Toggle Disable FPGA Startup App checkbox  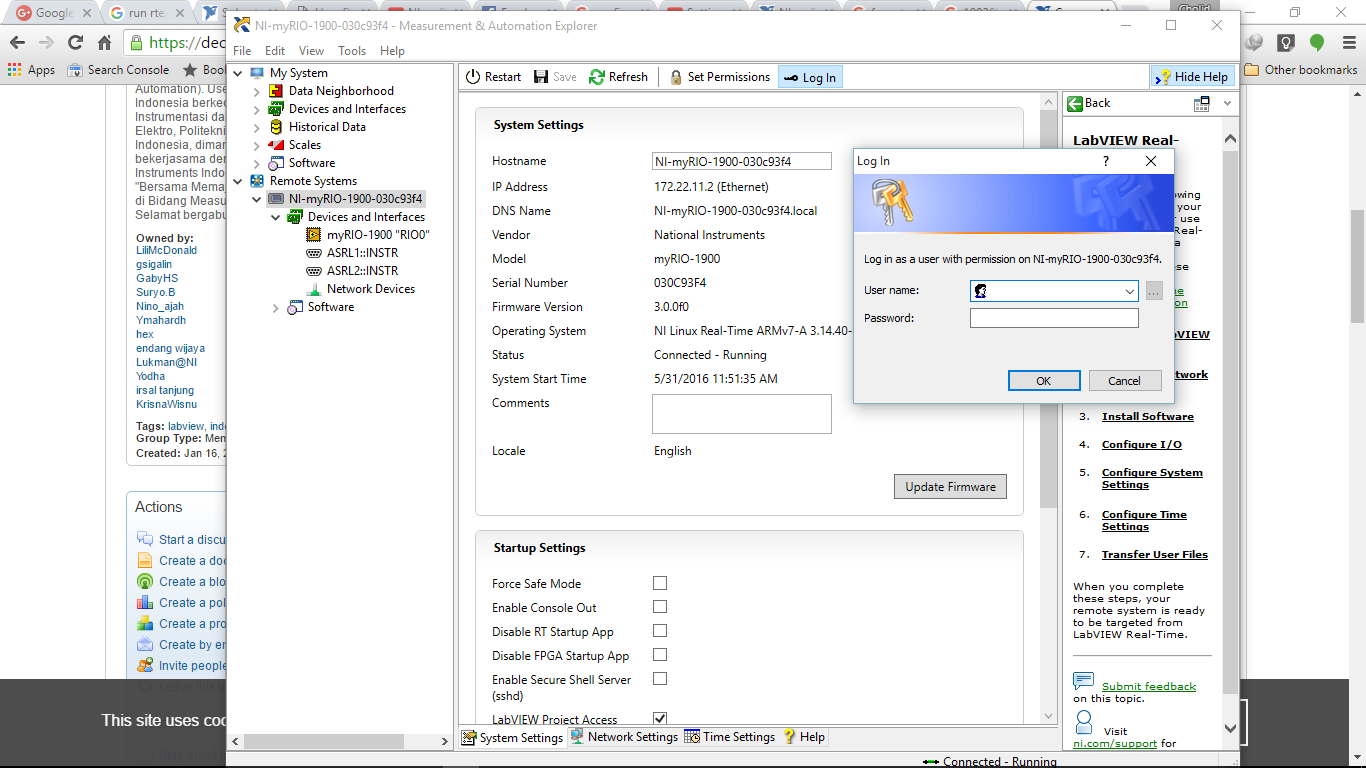tap(660, 655)
